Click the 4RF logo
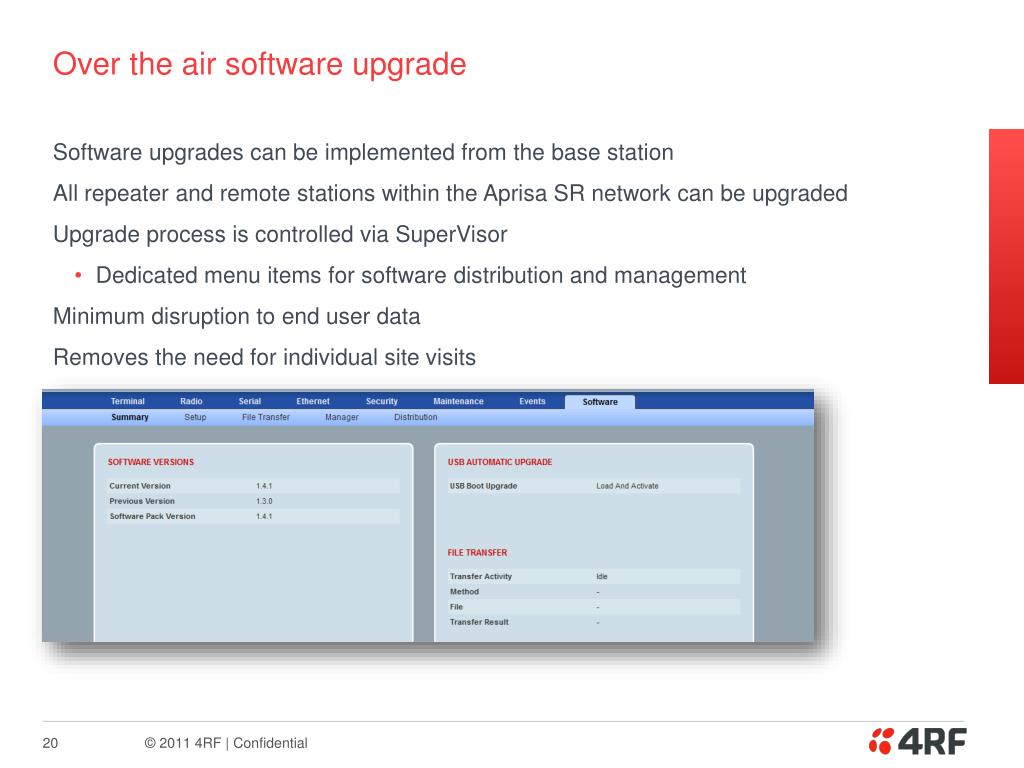Image resolution: width=1024 pixels, height=768 pixels. [918, 741]
